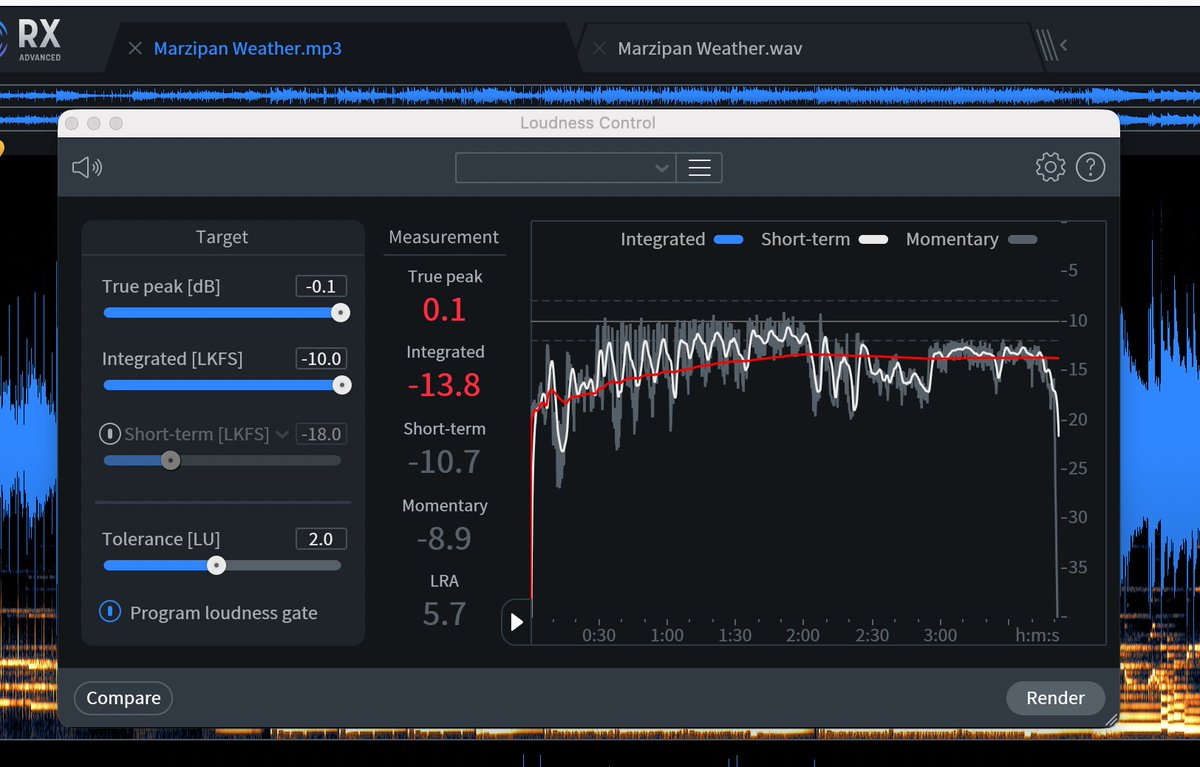This screenshot has width=1200, height=767.
Task: Click the Short-term -10.7 measurement
Action: pyautogui.click(x=444, y=462)
